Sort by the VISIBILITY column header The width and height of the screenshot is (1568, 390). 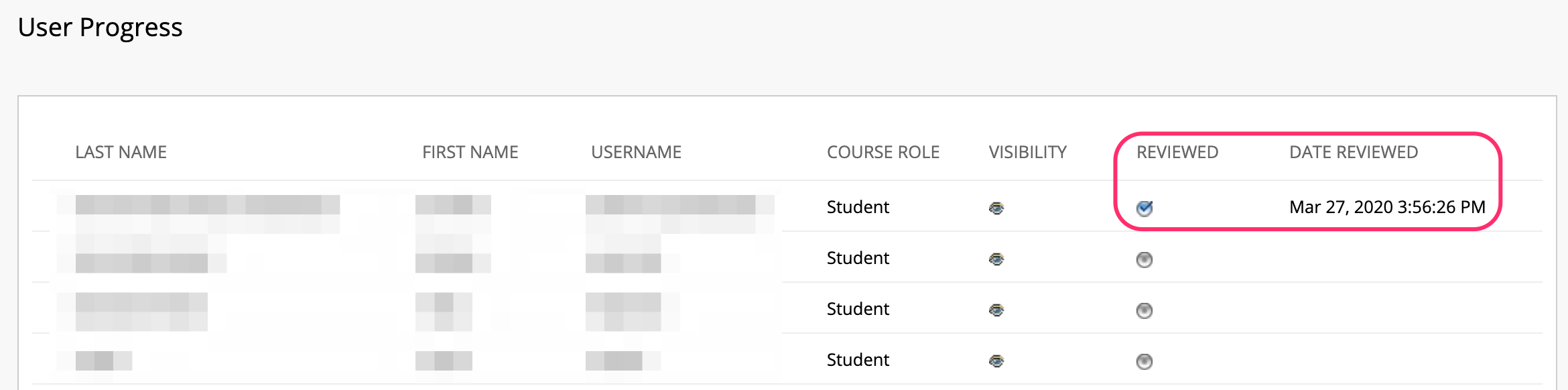pos(1028,152)
